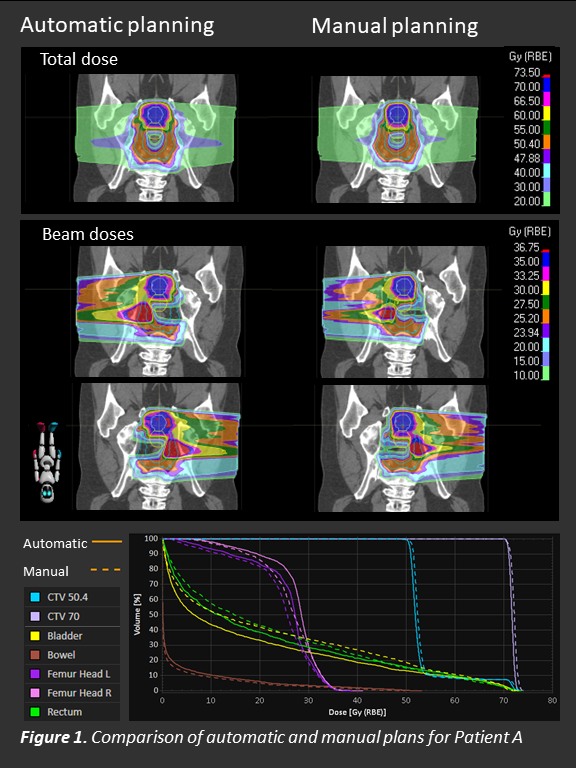Click the 50.40 orange total dose level
This screenshot has height=768, width=576.
pyautogui.click(x=547, y=142)
